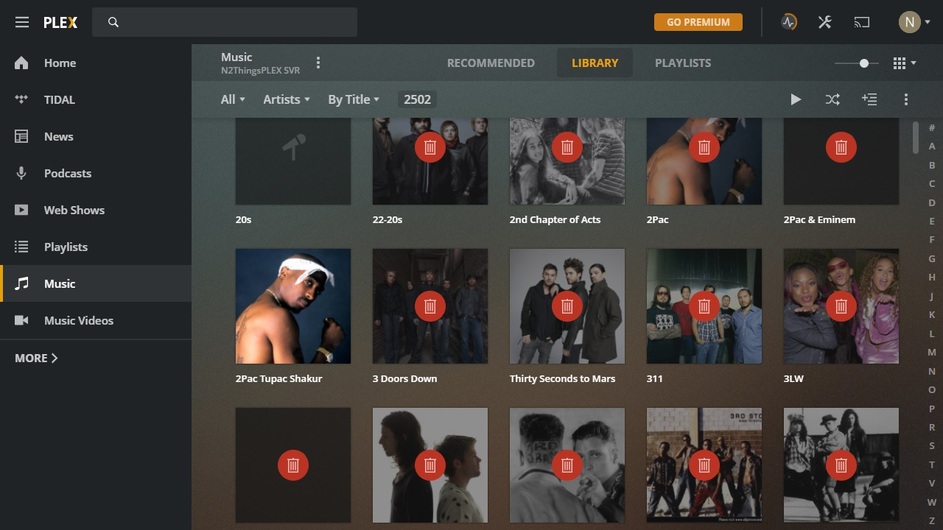943x530 pixels.
Task: Open Music library options menu
Action: pos(318,63)
